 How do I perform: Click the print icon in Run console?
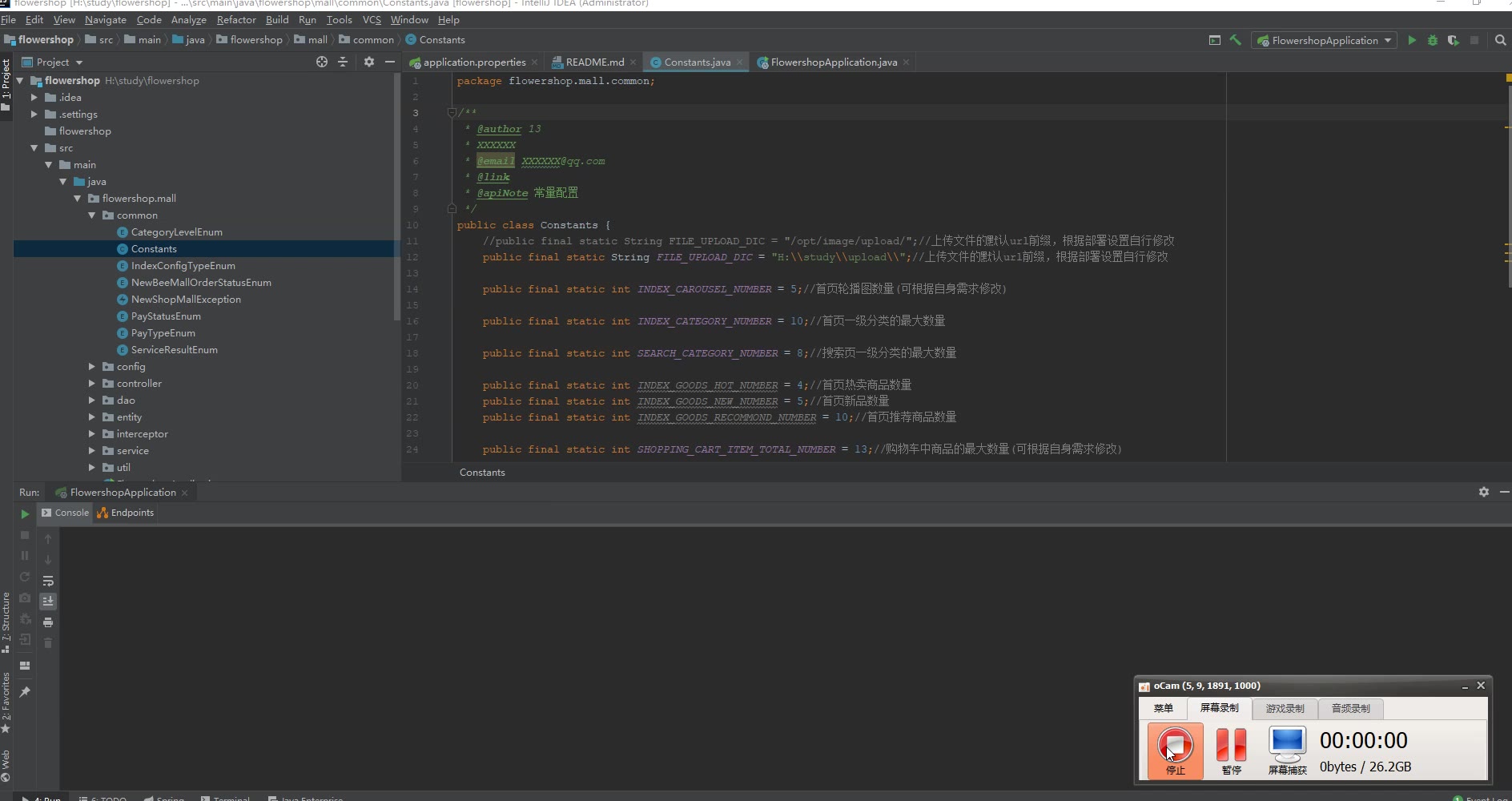(x=48, y=622)
